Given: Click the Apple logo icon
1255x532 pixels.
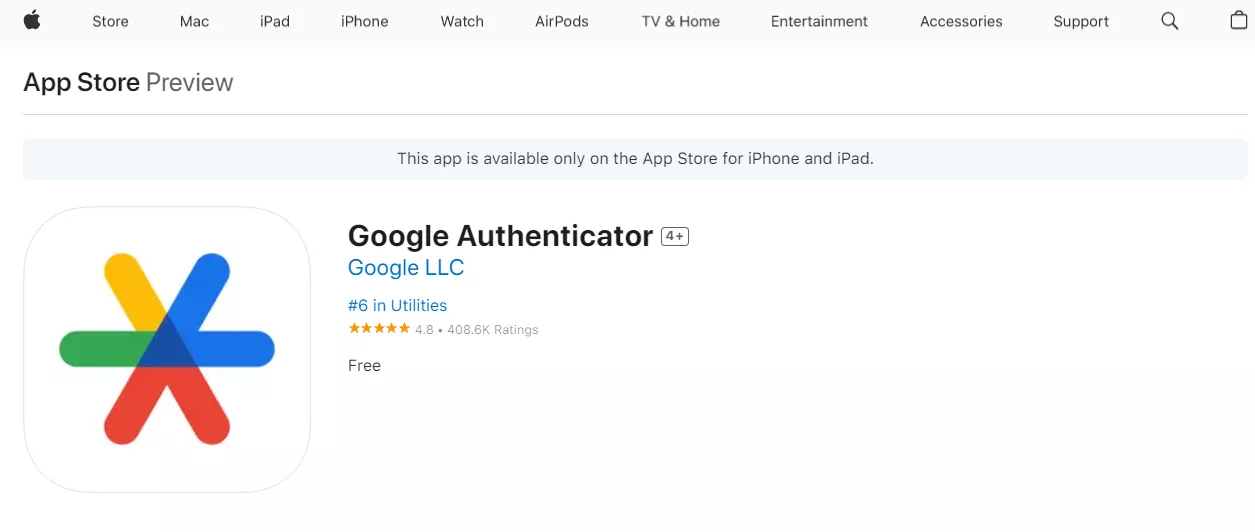Looking at the screenshot, I should [32, 20].
